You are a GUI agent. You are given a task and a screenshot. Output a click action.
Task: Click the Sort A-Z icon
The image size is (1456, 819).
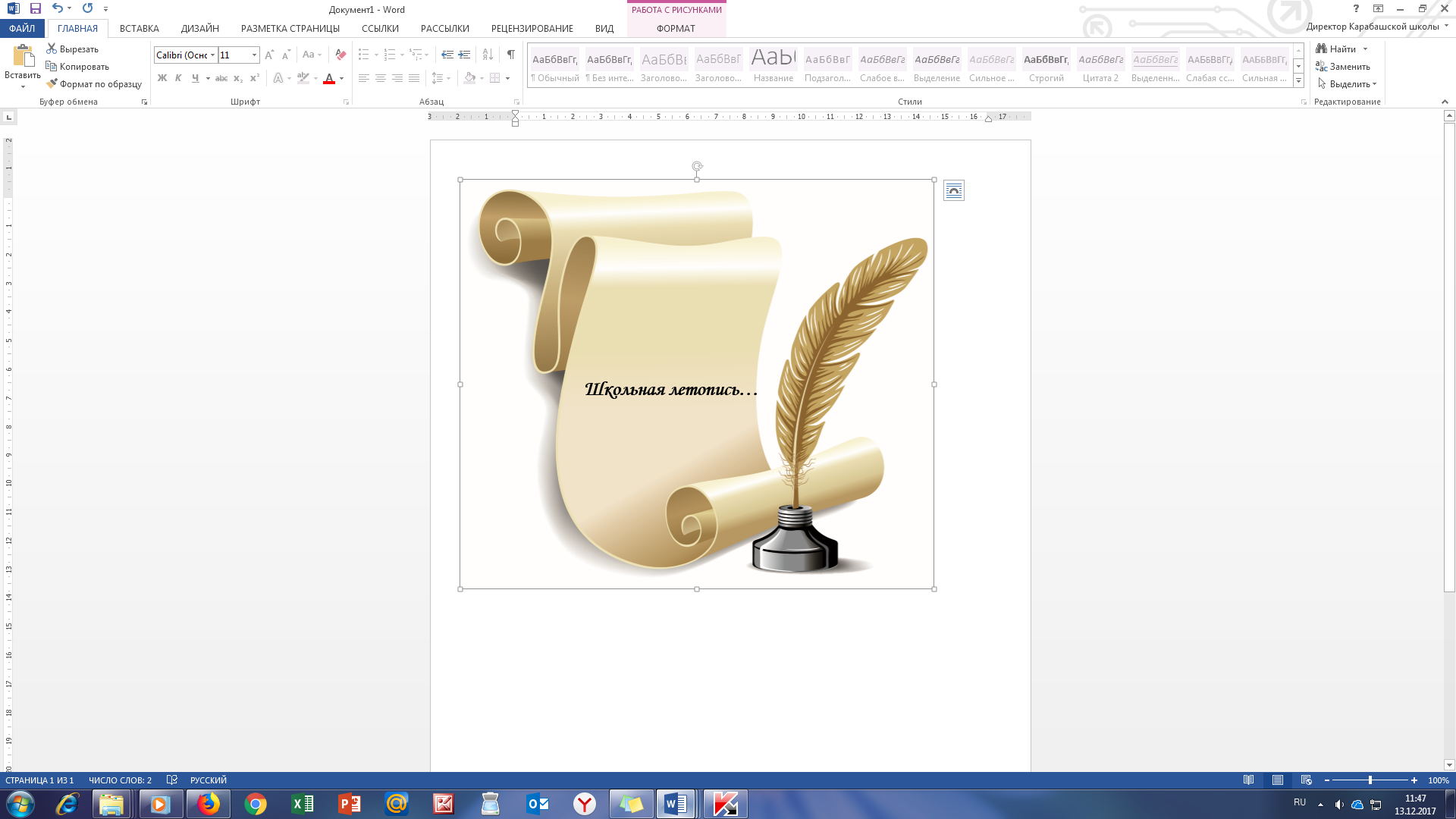click(x=488, y=55)
